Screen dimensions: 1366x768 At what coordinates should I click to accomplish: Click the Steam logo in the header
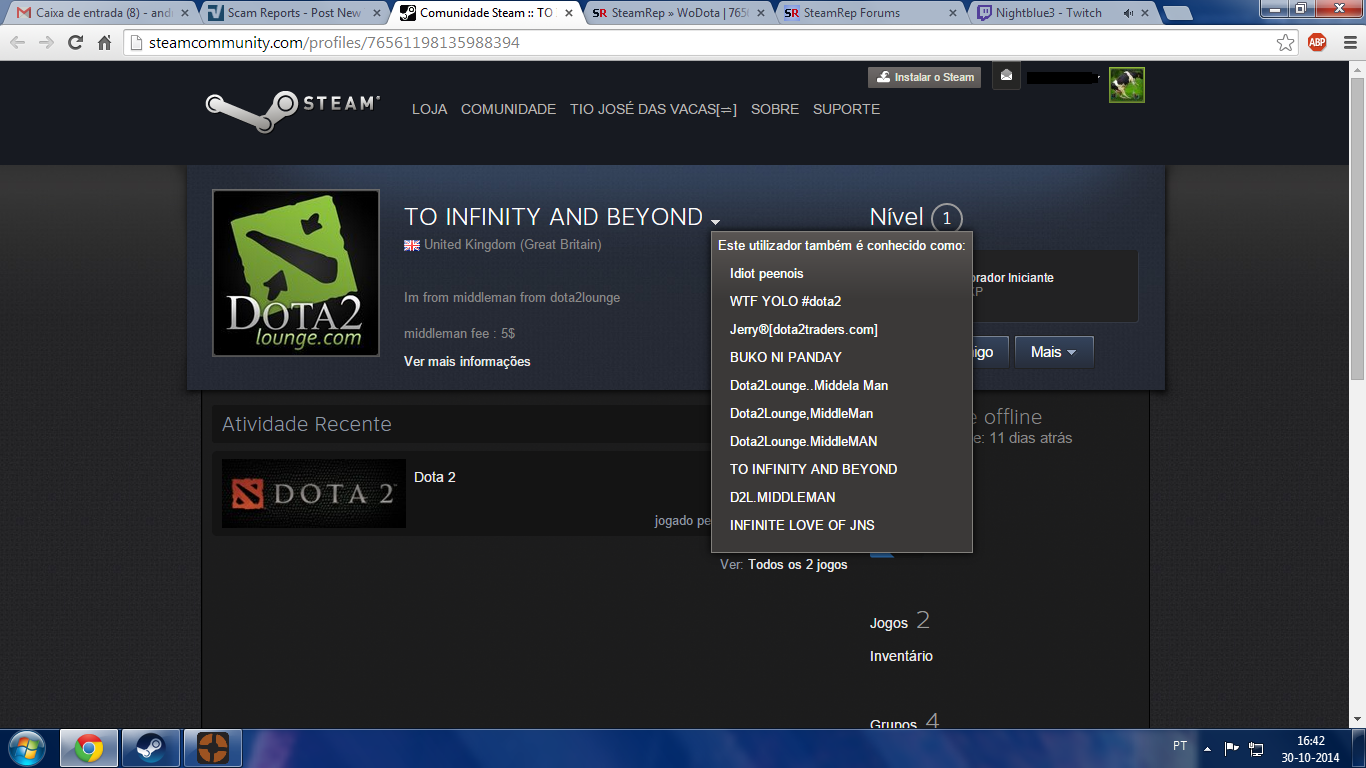tap(292, 110)
